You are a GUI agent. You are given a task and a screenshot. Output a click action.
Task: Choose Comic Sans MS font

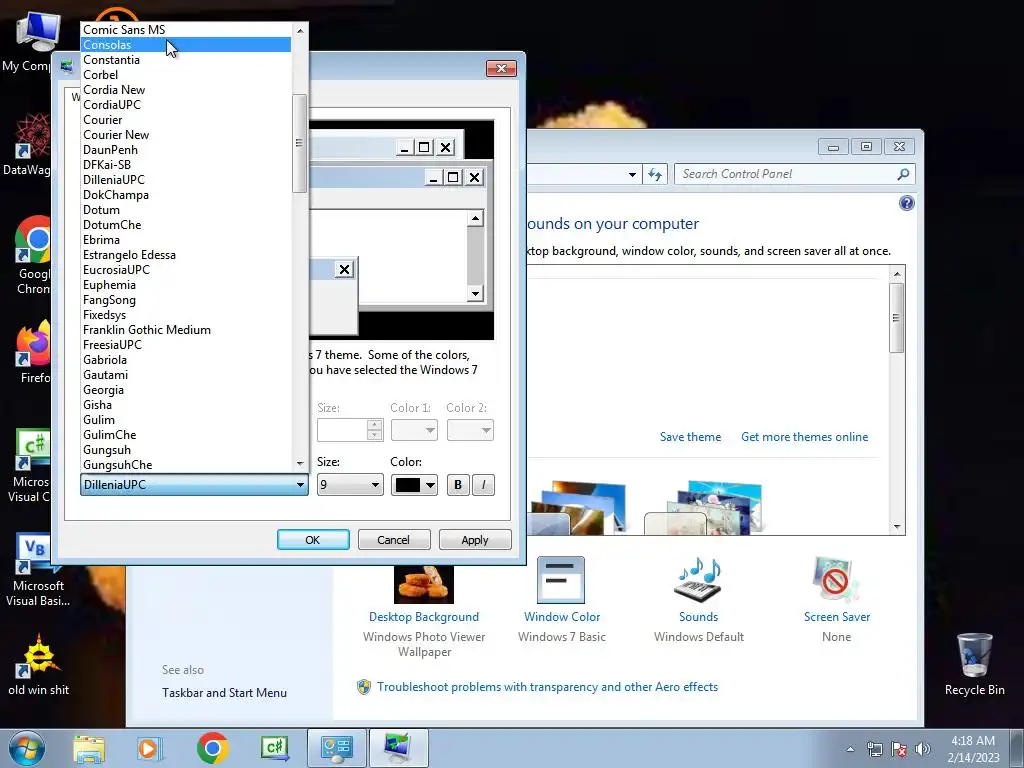(x=185, y=29)
